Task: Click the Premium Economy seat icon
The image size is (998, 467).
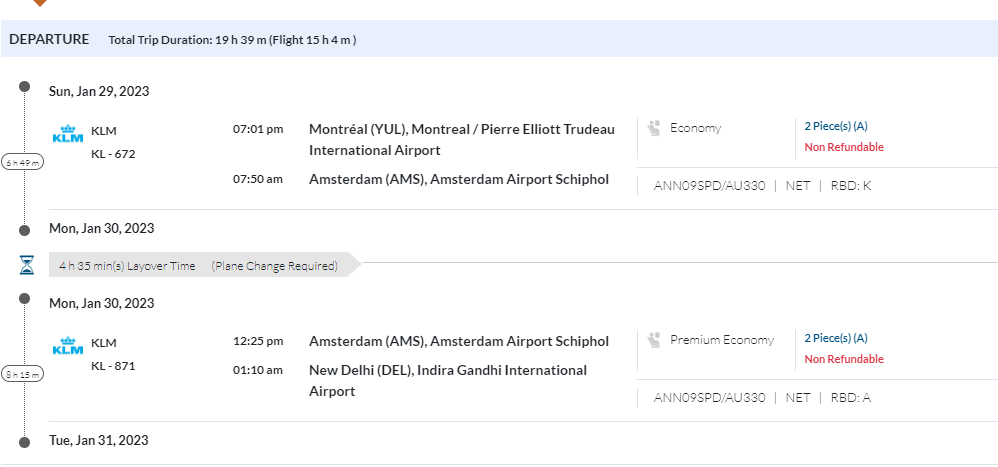Action: click(655, 340)
